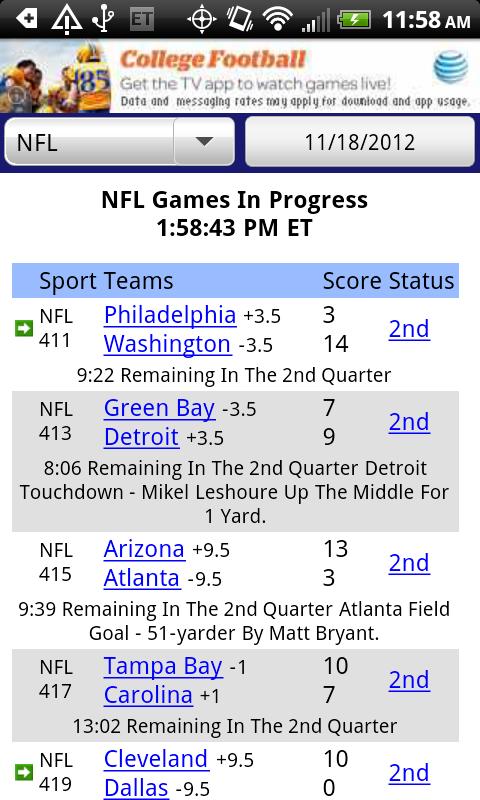Select the NFL league selector field

(119, 141)
